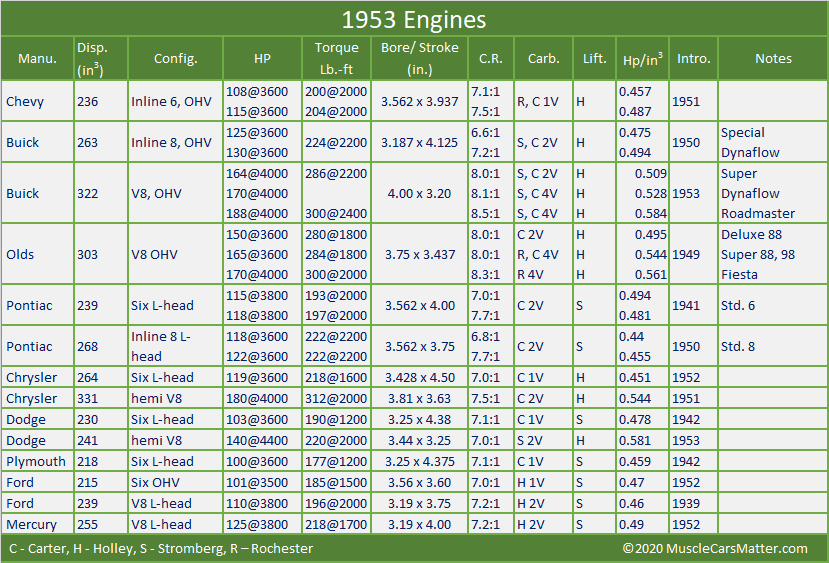Select the '218@1700' torque cell
The width and height of the screenshot is (829, 563).
(336, 524)
